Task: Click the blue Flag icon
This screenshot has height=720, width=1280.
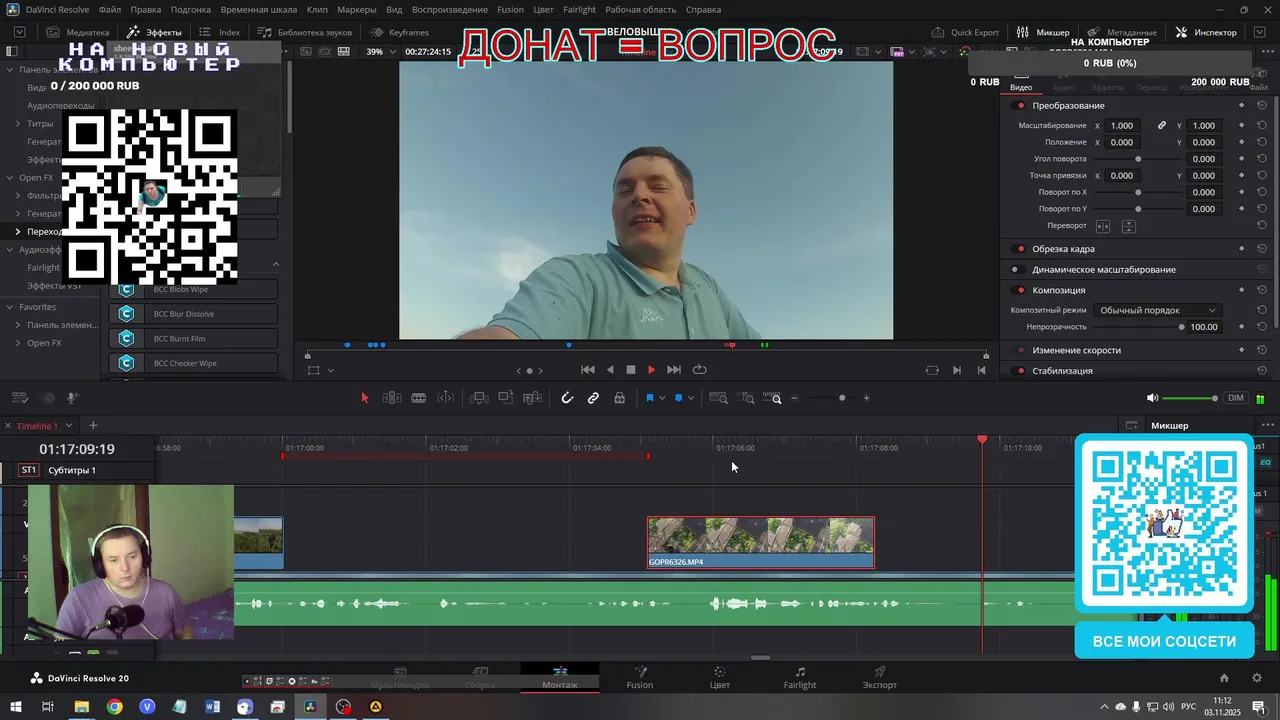Action: [649, 398]
